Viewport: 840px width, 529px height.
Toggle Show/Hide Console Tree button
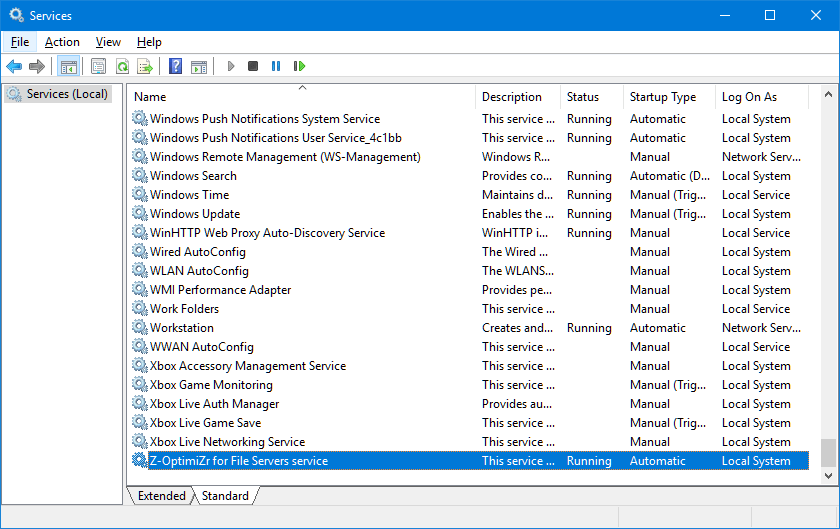tap(68, 66)
